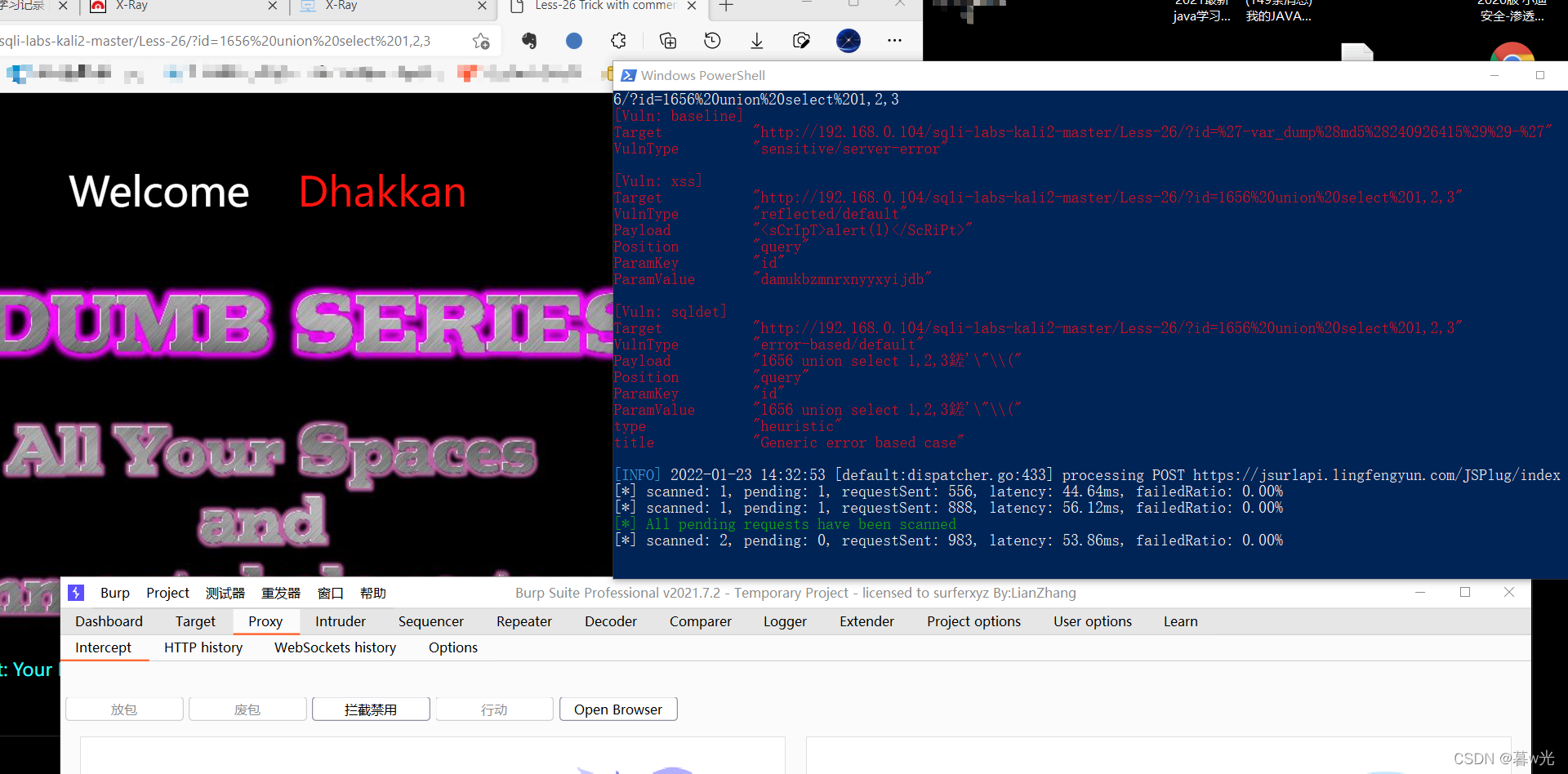Image resolution: width=1568 pixels, height=774 pixels.
Task: Open the Chrome desktop shortcut
Action: [1512, 51]
